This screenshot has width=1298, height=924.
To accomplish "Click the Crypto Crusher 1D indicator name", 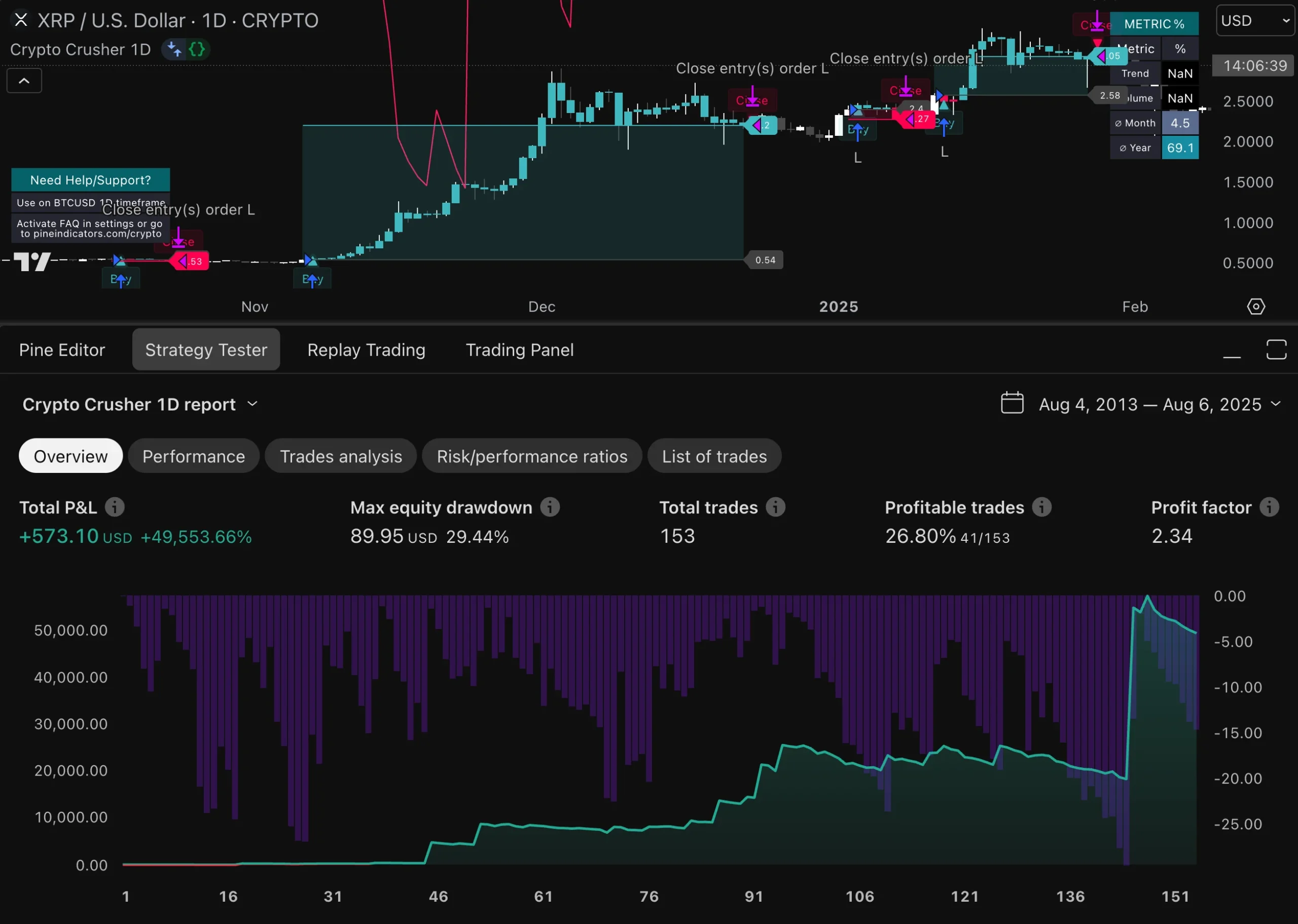I will coord(80,50).
